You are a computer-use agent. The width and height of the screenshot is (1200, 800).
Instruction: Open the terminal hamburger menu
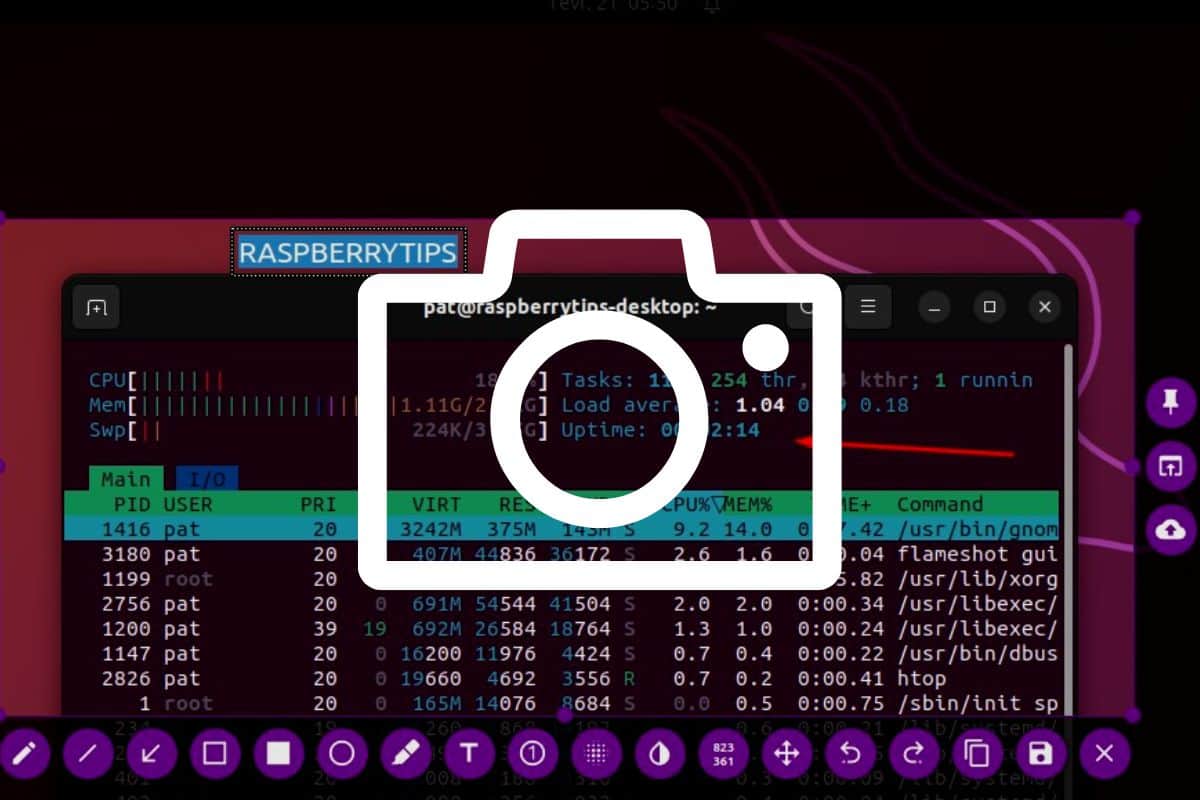tap(868, 307)
